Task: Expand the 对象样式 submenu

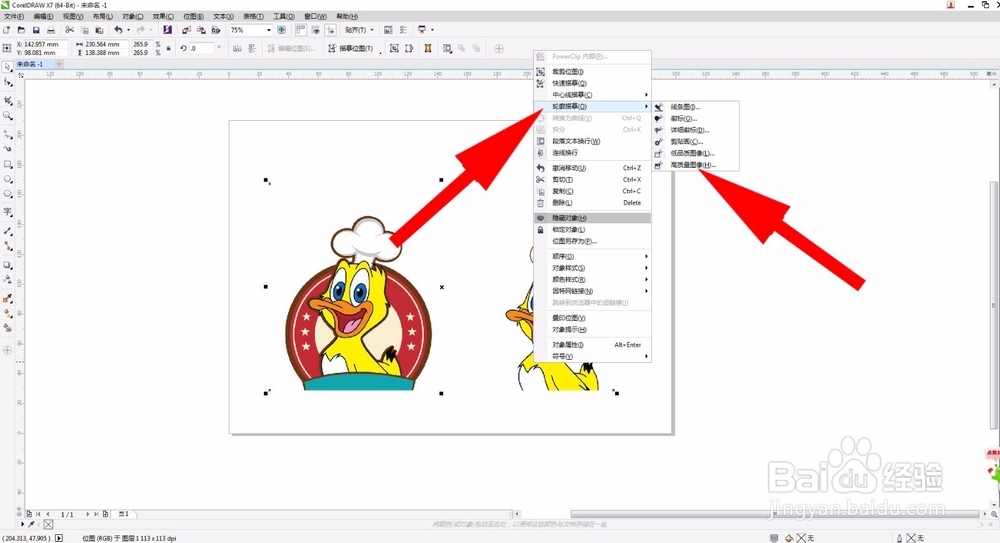Action: tap(592, 268)
